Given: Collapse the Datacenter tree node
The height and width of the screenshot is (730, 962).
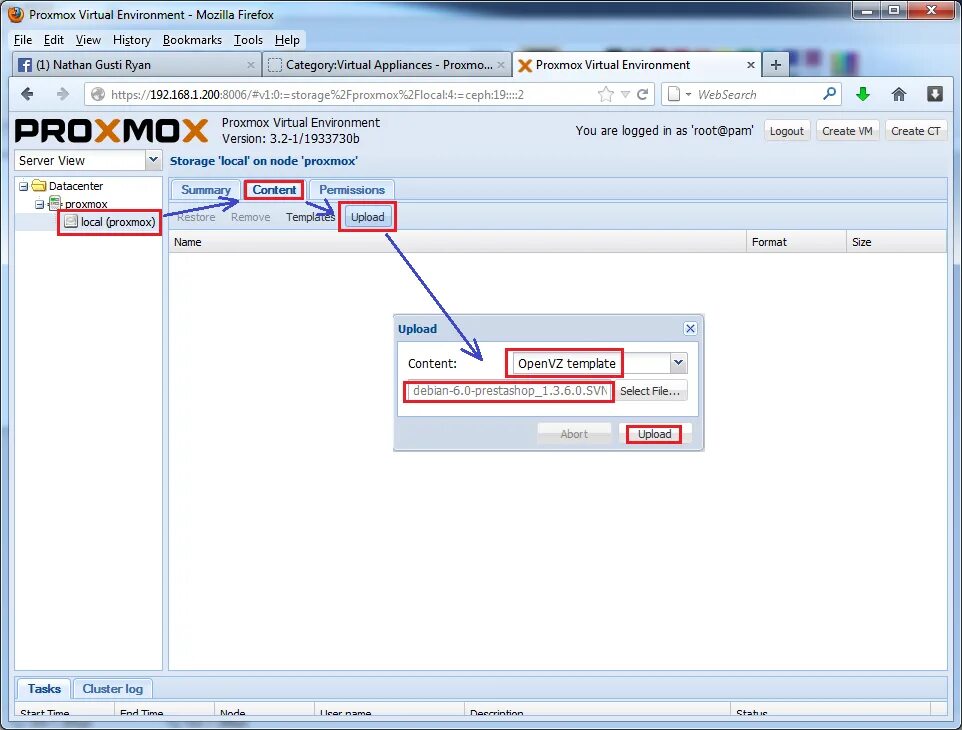Looking at the screenshot, I should tap(23, 186).
